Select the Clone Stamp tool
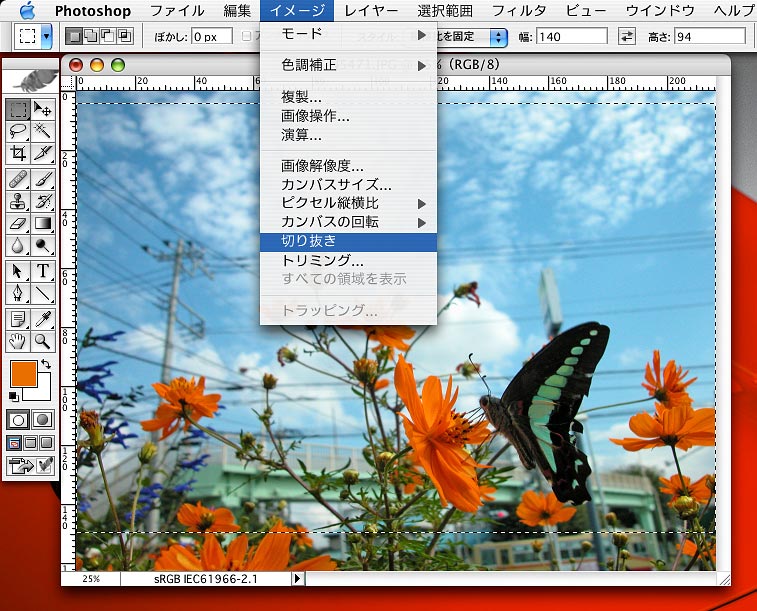757x611 pixels. click(x=18, y=201)
